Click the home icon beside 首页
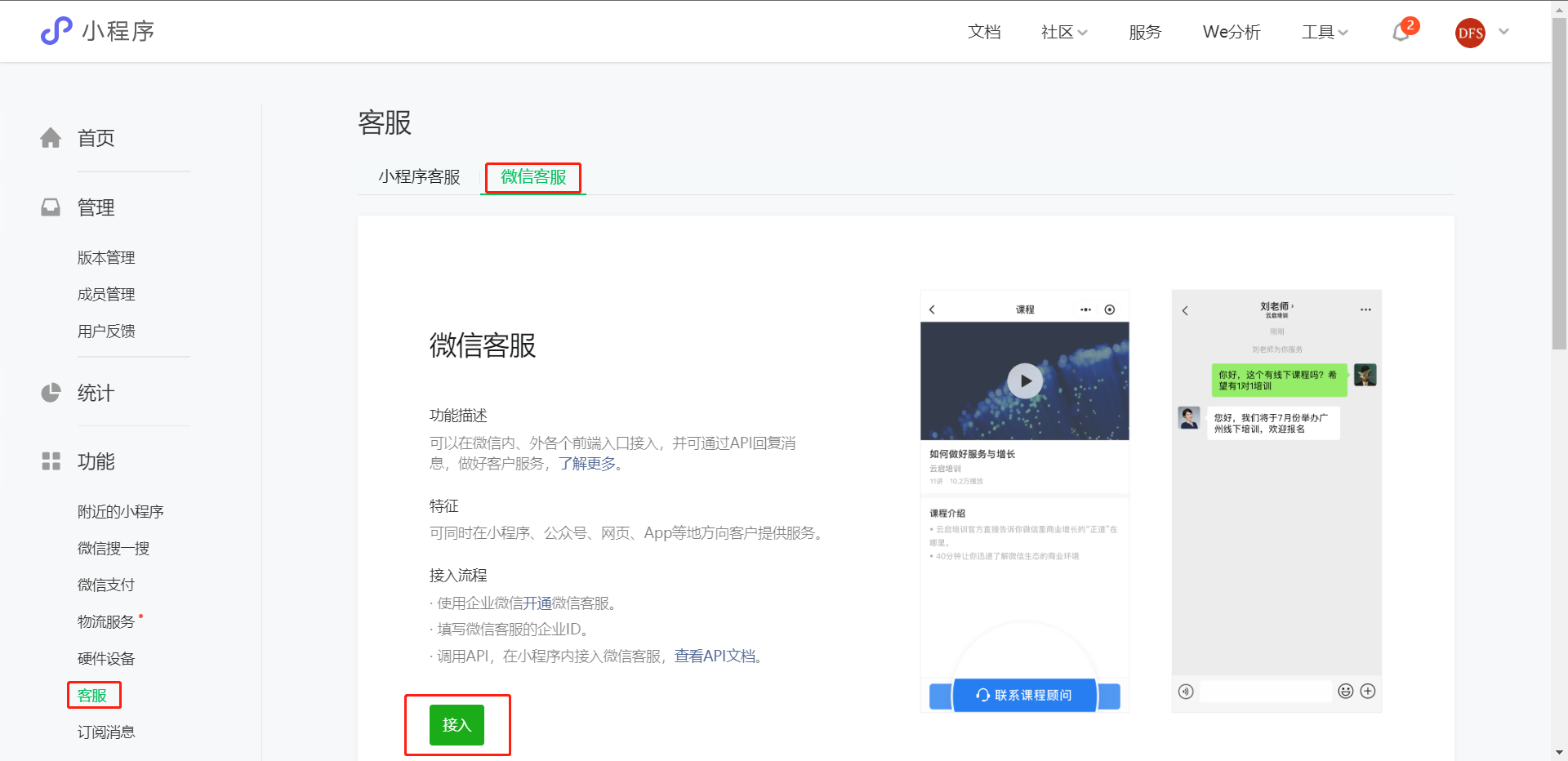1568x761 pixels. 51,138
